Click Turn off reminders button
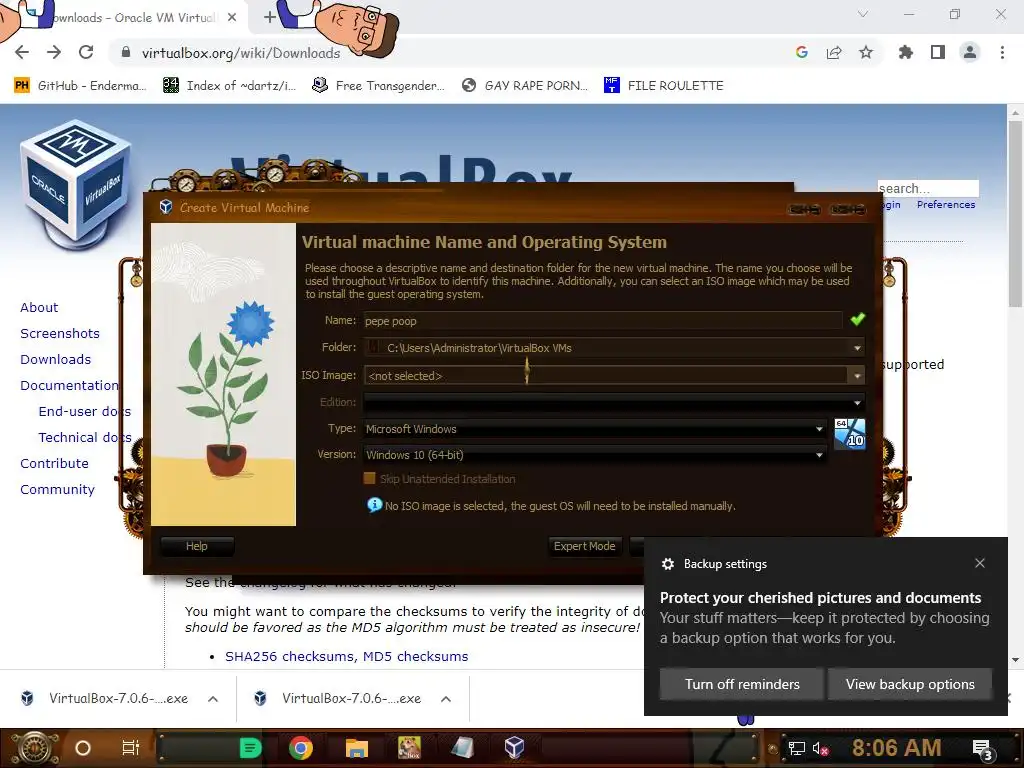 coord(742,684)
